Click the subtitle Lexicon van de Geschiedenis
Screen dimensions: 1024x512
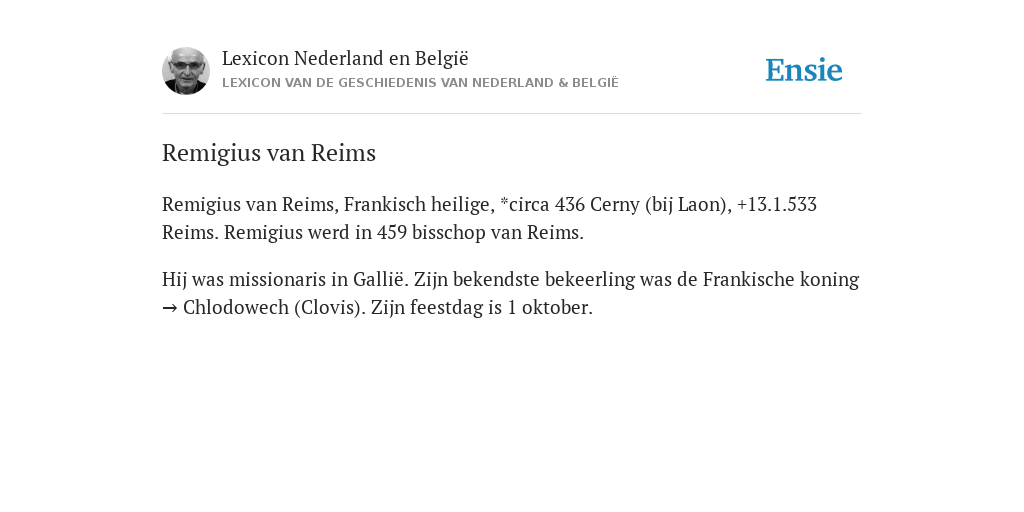click(x=420, y=83)
